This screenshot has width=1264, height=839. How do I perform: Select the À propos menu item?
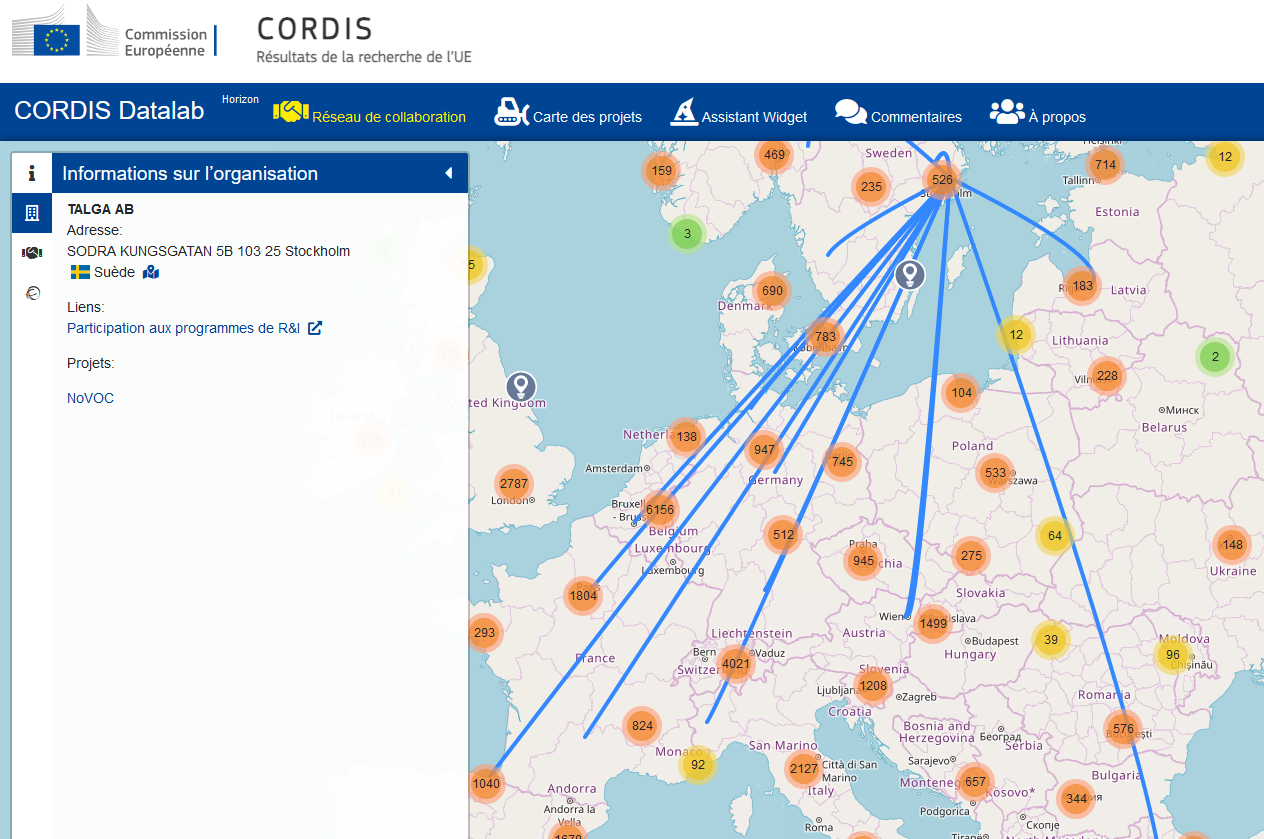1037,116
